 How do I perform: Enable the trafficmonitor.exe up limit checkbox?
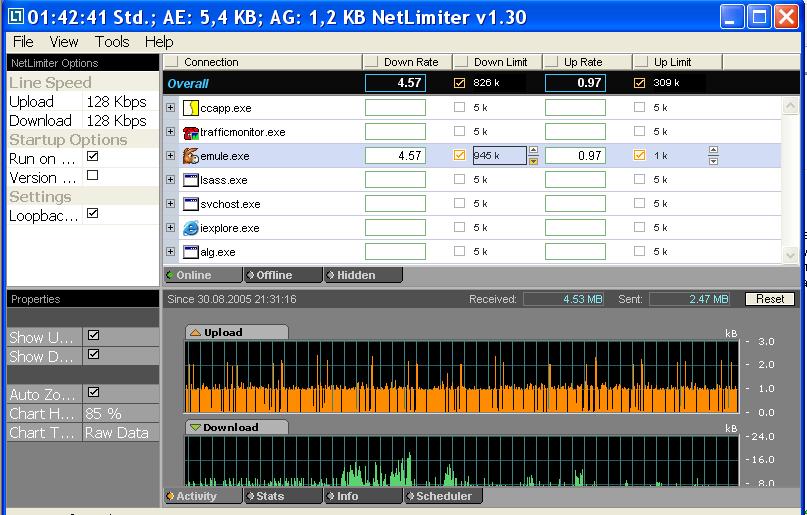tap(639, 131)
